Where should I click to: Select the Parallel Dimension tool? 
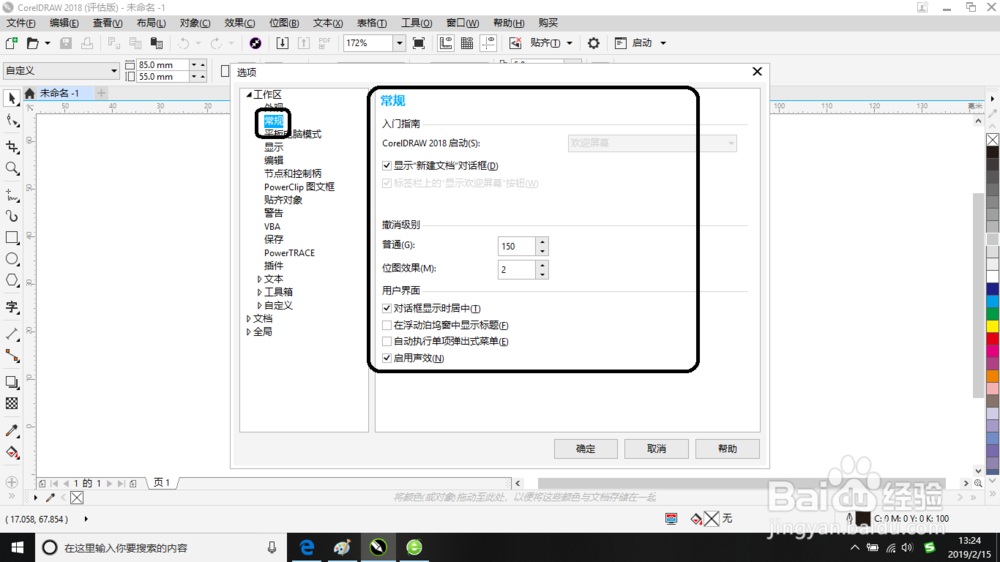point(11,334)
